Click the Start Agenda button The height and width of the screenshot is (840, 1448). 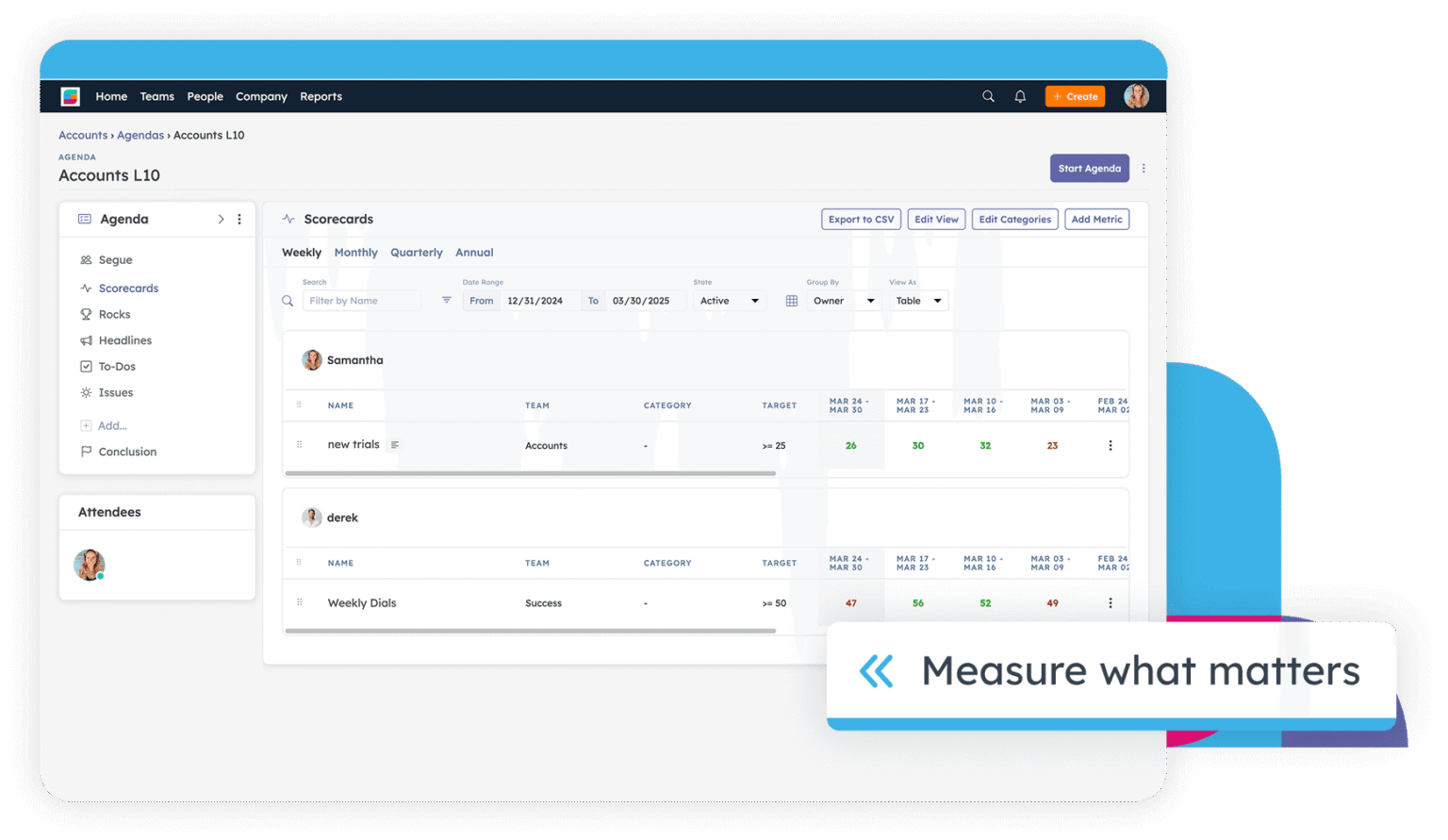click(x=1089, y=169)
